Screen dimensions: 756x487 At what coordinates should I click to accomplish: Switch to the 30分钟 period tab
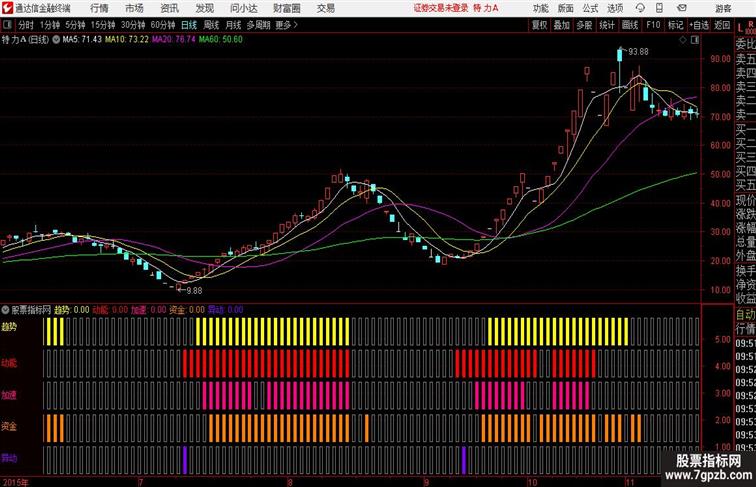tap(133, 25)
